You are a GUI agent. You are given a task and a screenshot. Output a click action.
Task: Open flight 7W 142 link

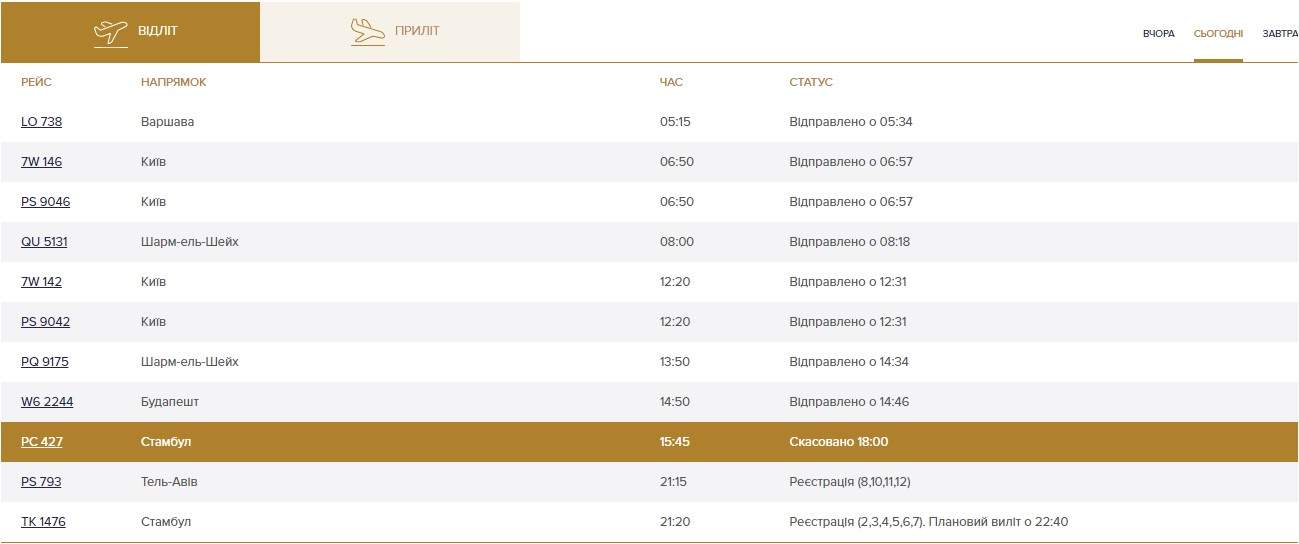(x=41, y=282)
